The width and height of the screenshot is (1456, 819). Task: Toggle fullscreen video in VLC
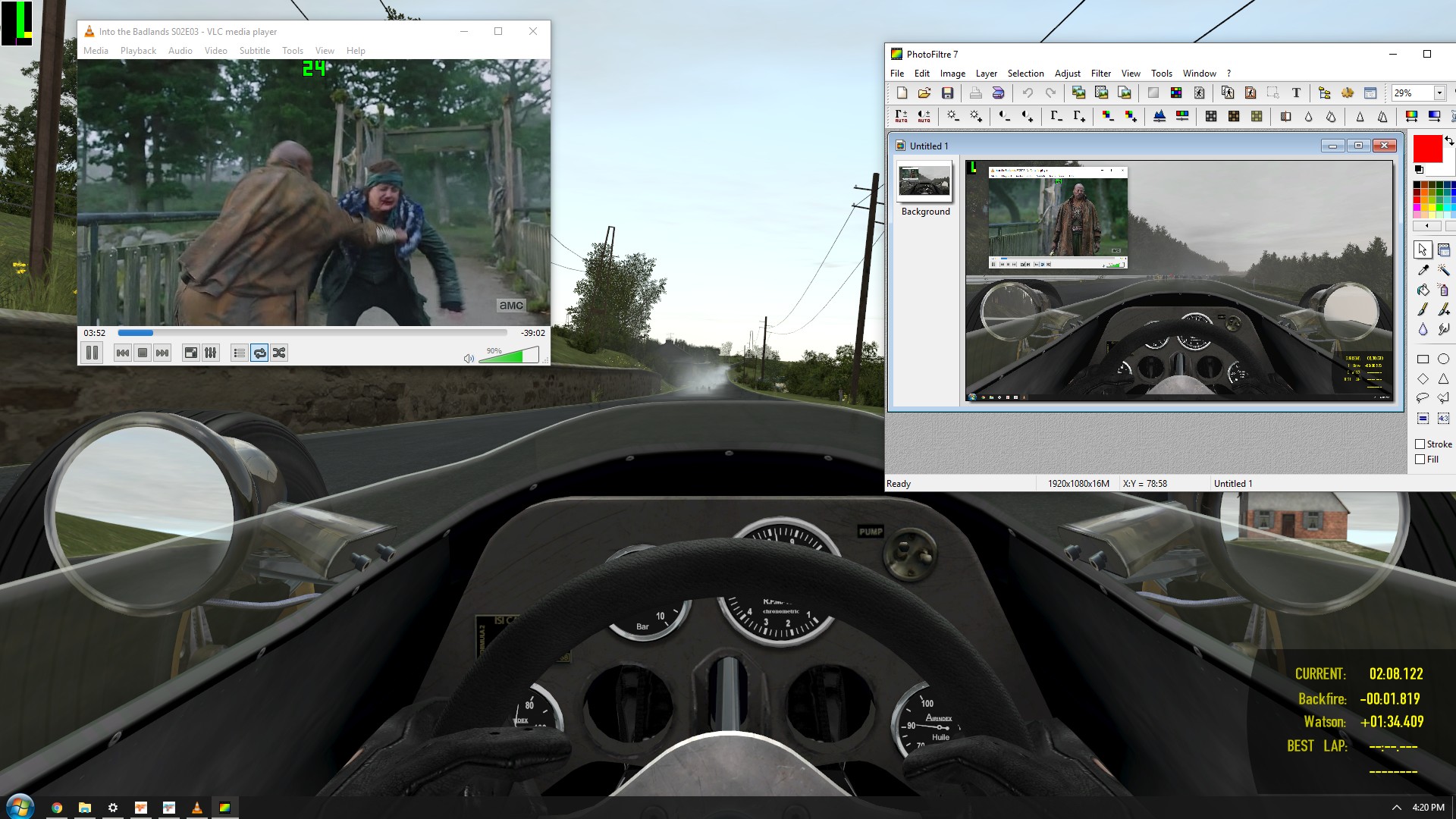point(191,353)
